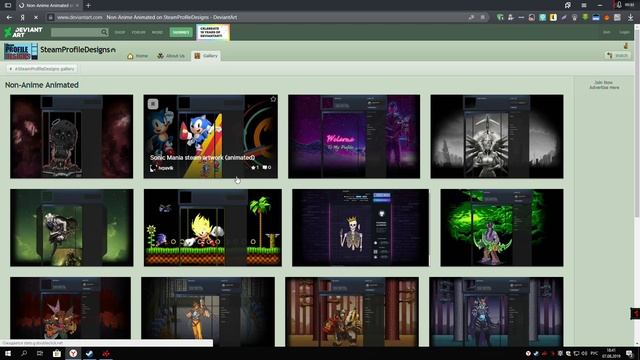Screen dimensions: 640x360
Task: Click the Join link
Action: (x=607, y=32)
